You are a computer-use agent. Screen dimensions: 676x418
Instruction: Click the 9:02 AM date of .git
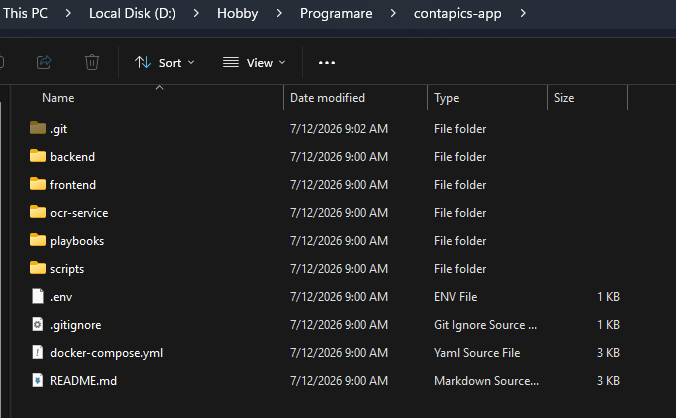(x=339, y=128)
